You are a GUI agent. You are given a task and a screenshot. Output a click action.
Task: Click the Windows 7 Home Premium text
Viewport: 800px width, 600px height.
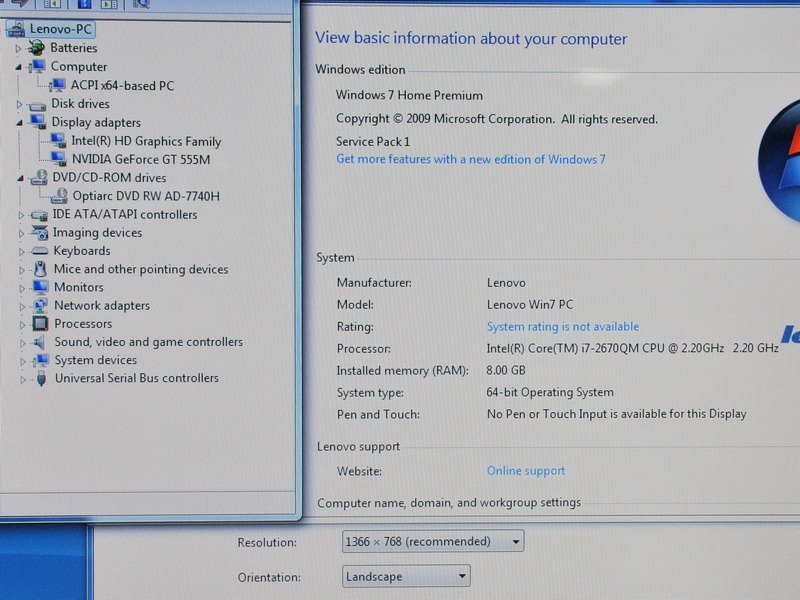click(x=409, y=95)
